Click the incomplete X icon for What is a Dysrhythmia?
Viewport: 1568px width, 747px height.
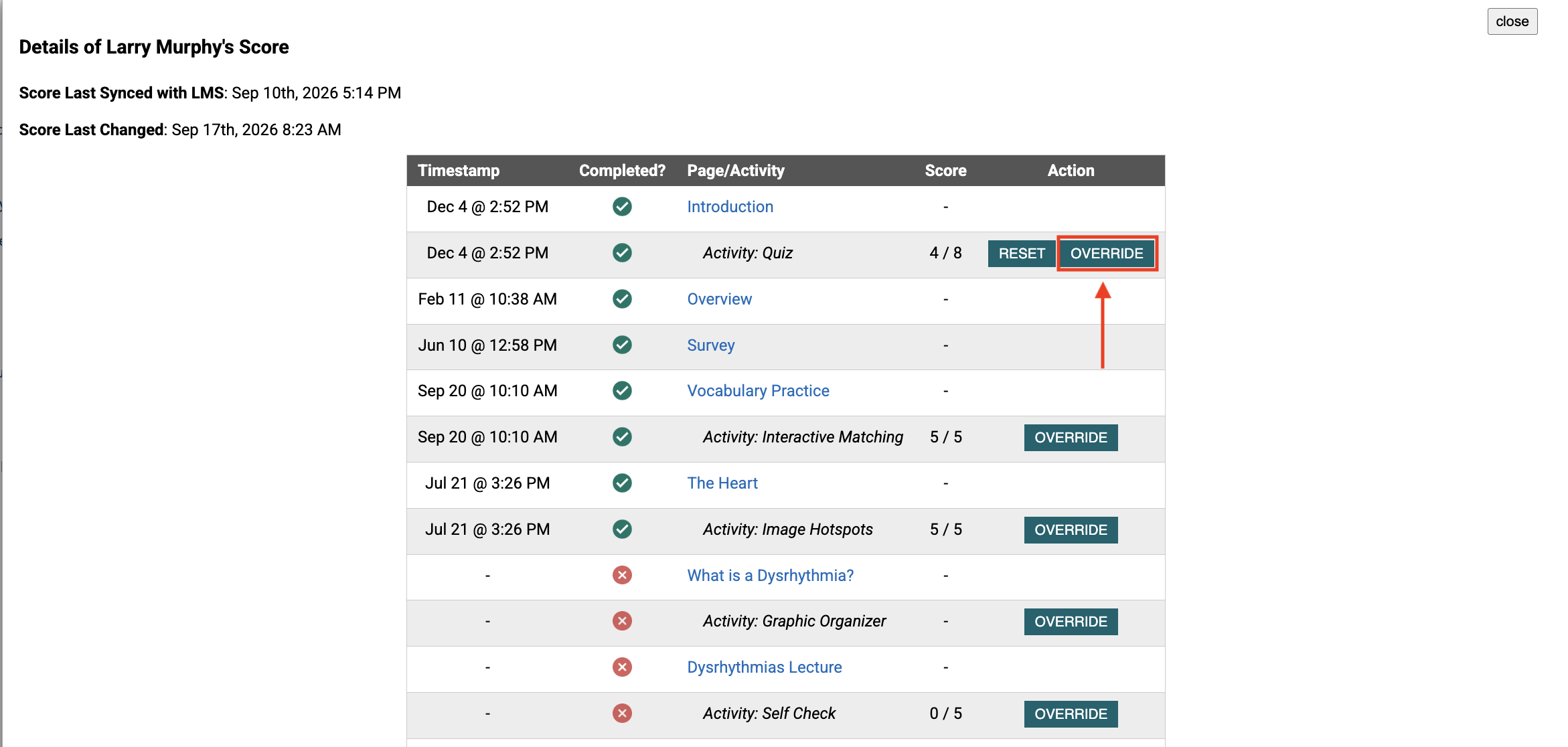pyautogui.click(x=622, y=575)
